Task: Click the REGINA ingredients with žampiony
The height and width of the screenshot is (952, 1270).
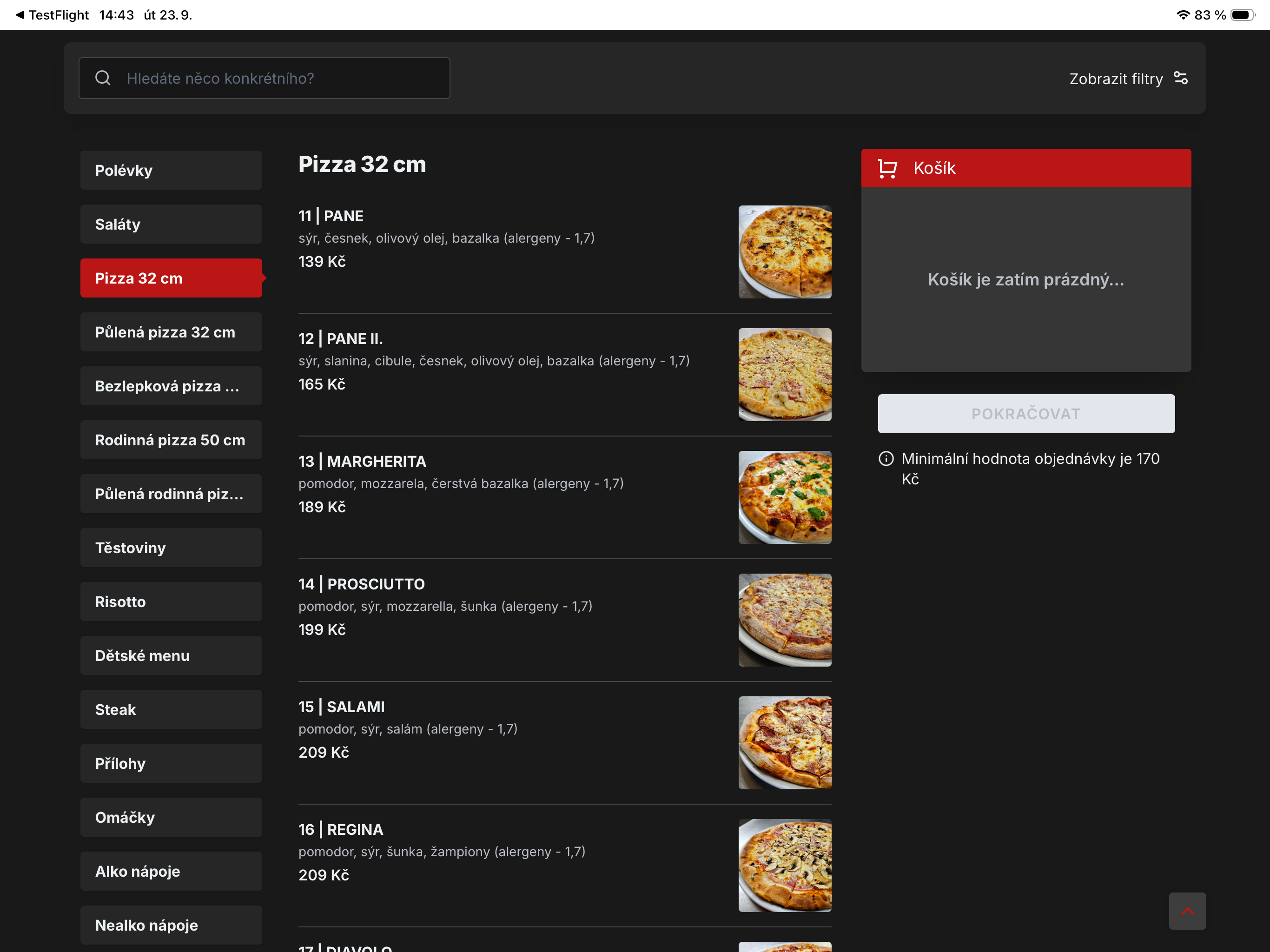Action: coord(442,853)
